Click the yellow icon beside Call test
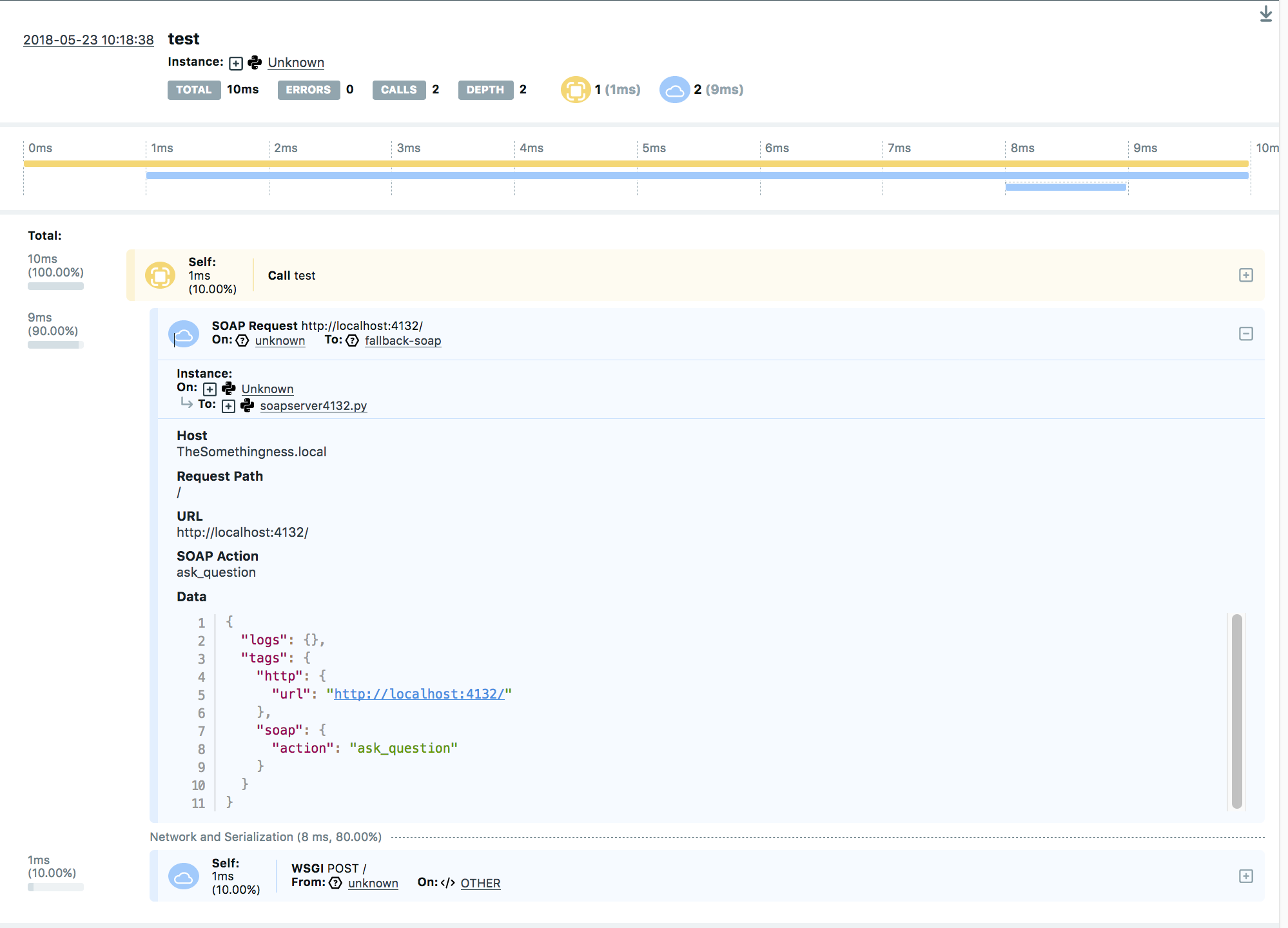 coord(160,275)
